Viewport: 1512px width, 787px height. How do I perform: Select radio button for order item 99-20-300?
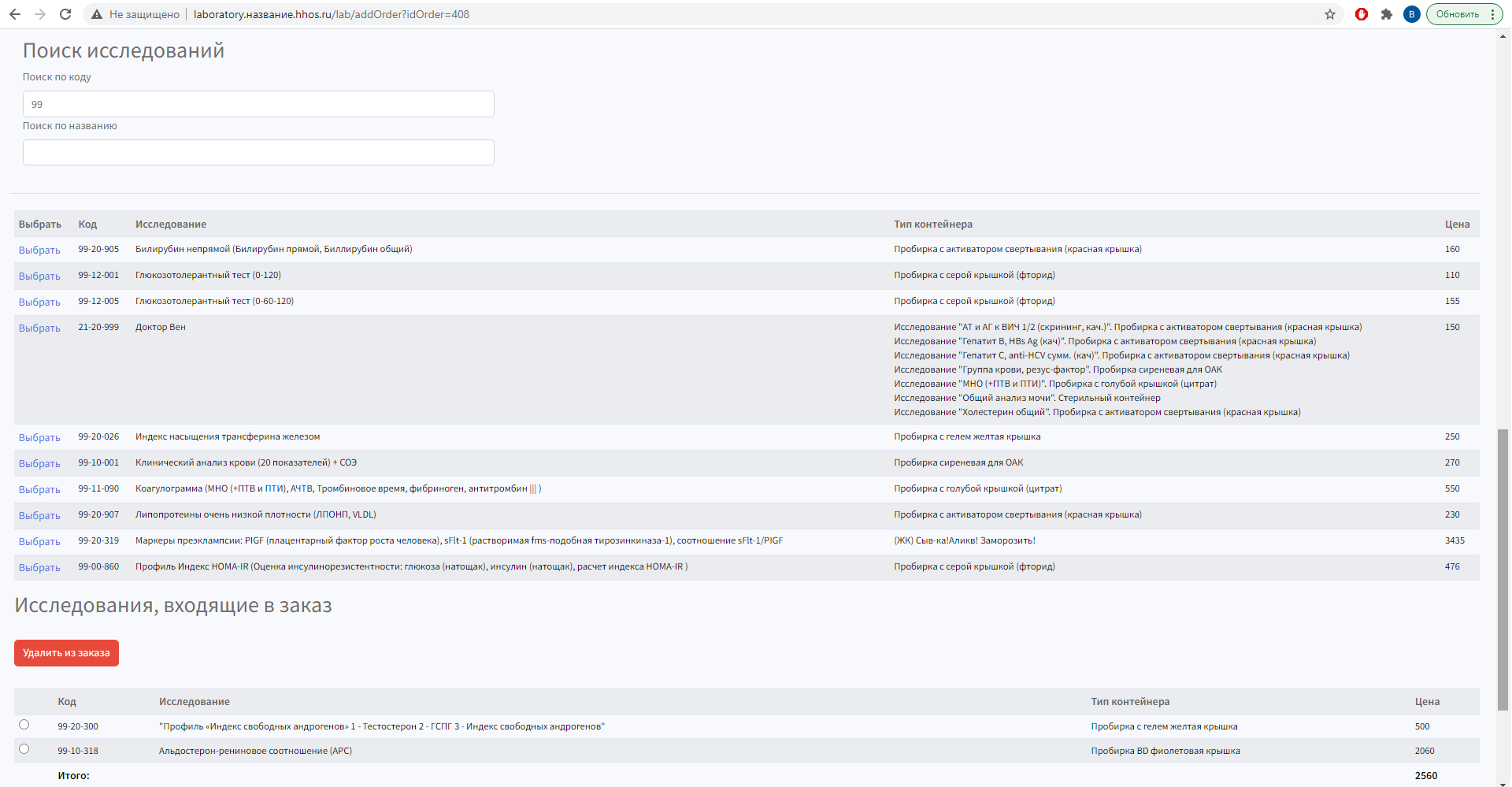click(x=24, y=725)
